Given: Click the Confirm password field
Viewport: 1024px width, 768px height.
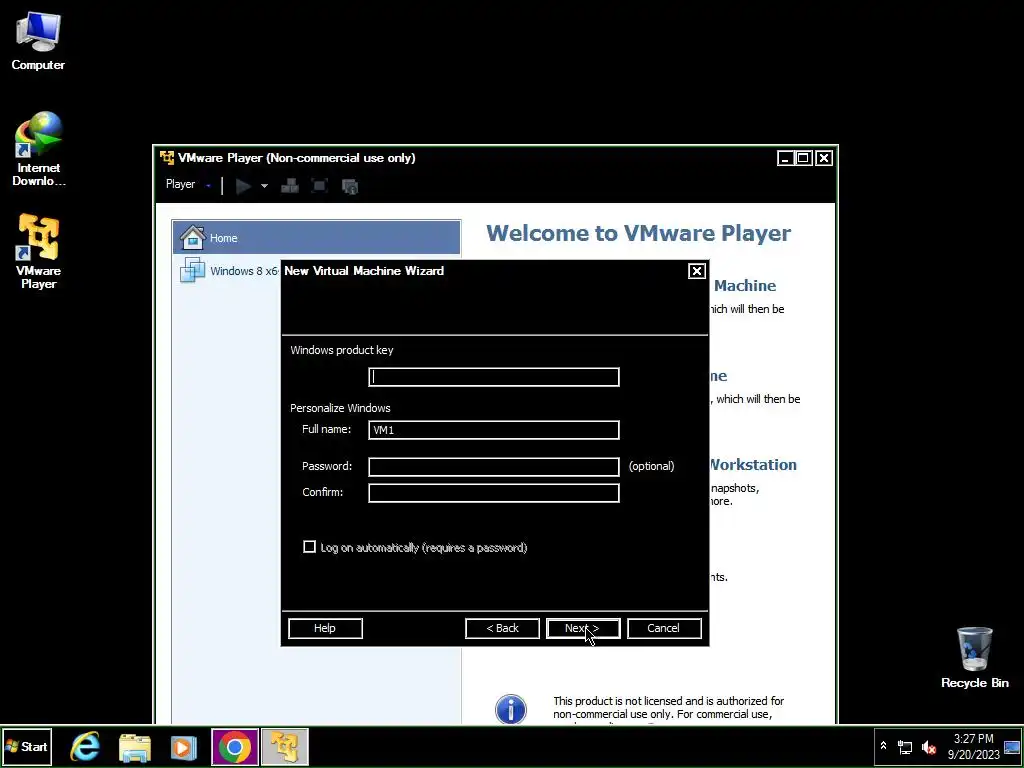Looking at the screenshot, I should click(494, 492).
